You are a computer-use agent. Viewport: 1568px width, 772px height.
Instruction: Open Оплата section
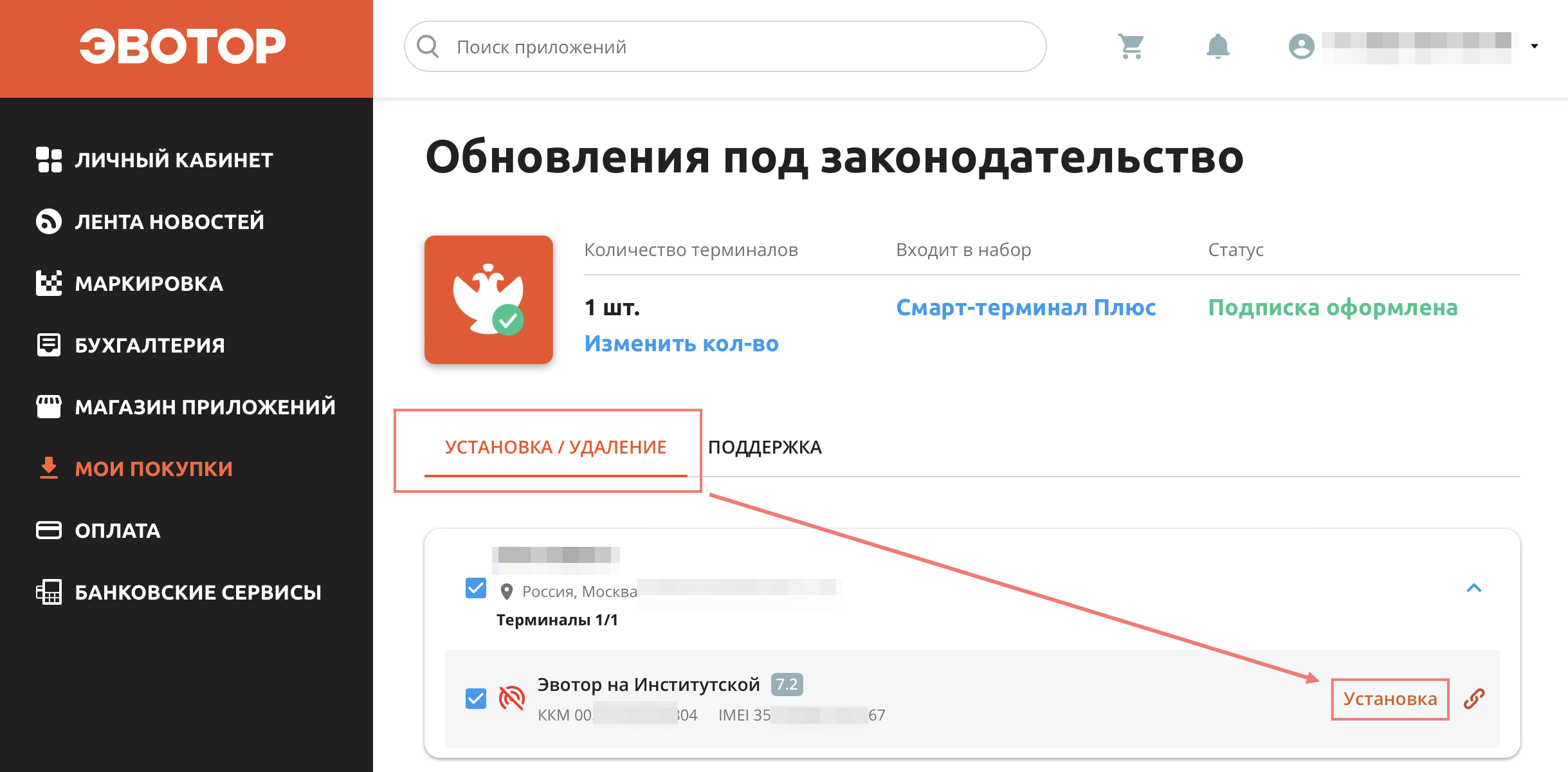(118, 530)
